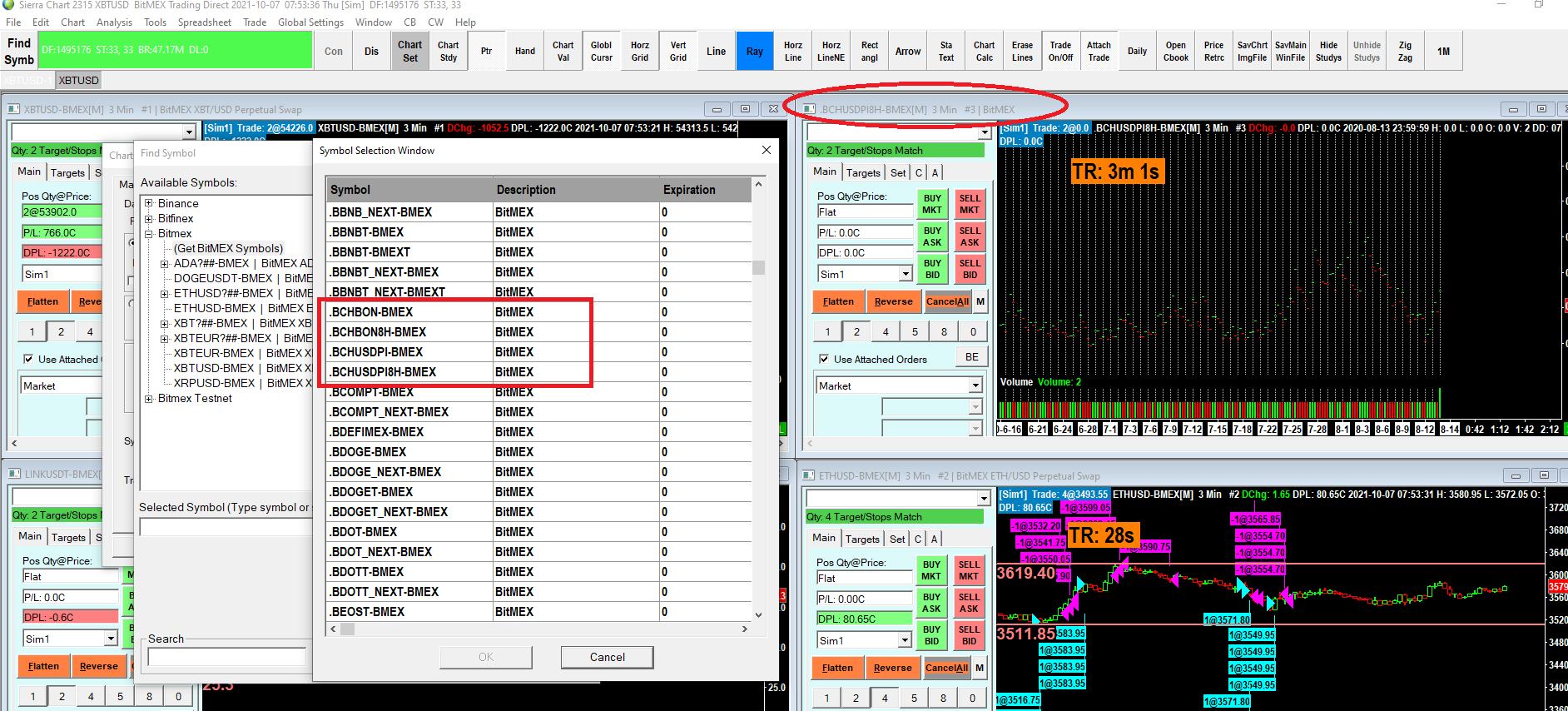Expand the Bitmex Testnet tree node
The width and height of the screenshot is (1568, 711).
149,399
